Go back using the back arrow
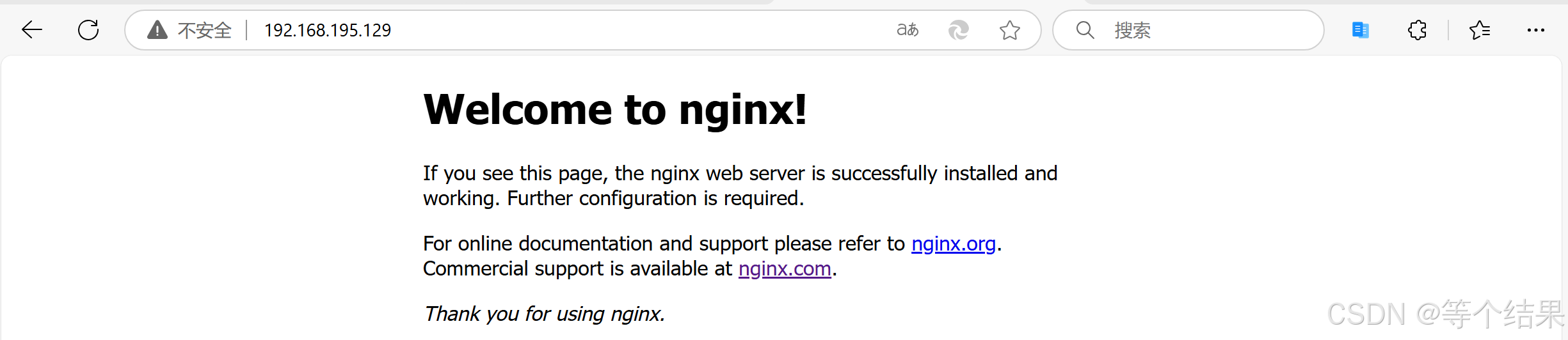Viewport: 1568px width, 340px height. click(x=31, y=30)
